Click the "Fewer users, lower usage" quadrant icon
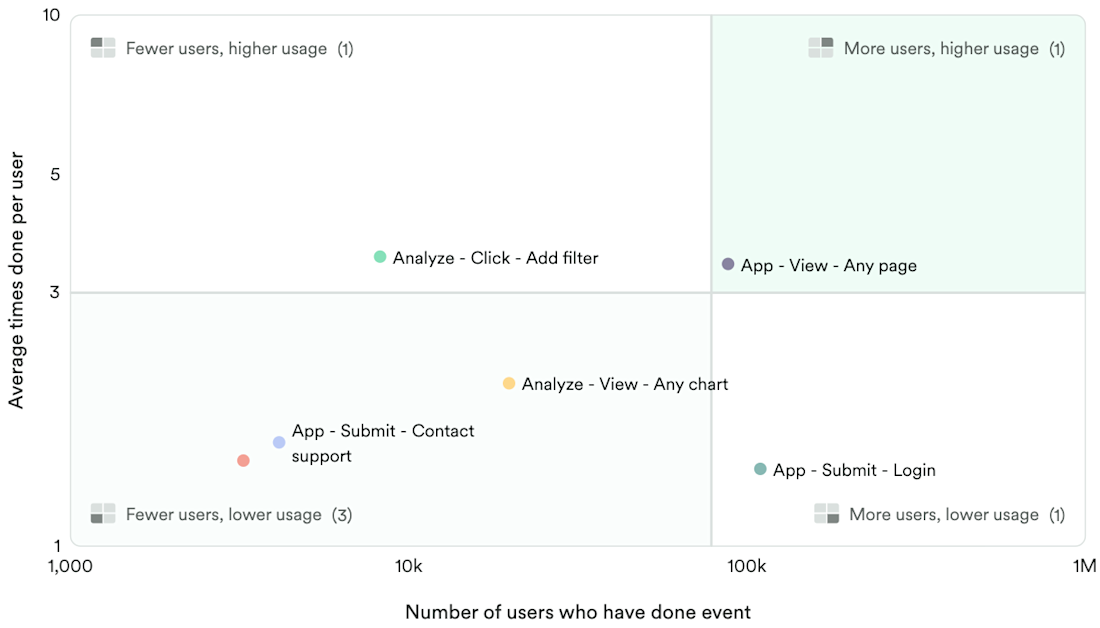 pos(103,514)
